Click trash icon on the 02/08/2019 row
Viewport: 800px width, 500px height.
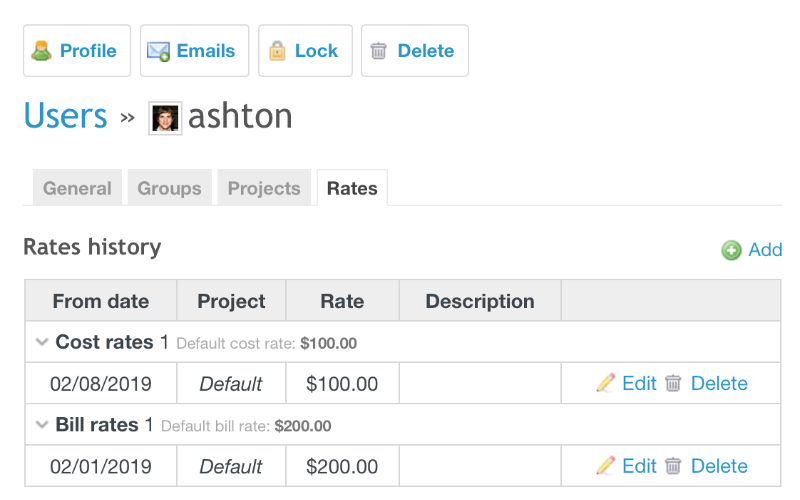673,383
